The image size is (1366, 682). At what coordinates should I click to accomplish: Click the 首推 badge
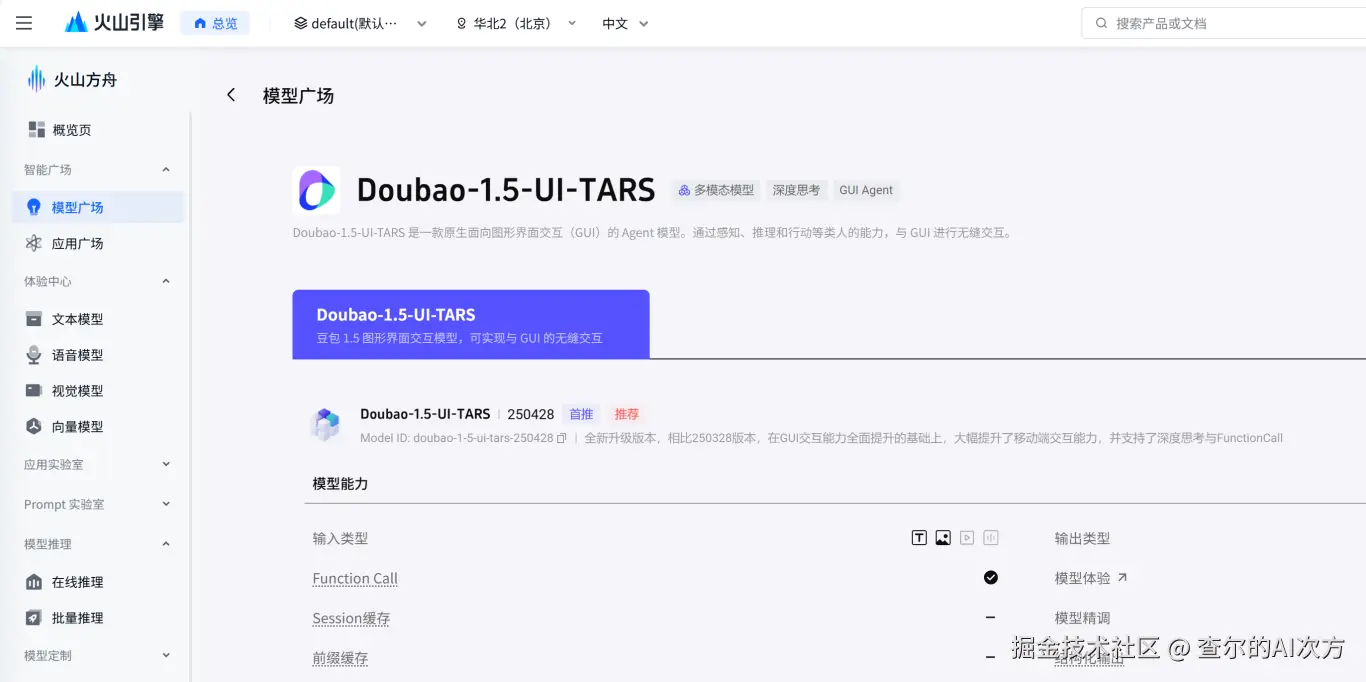(x=581, y=414)
